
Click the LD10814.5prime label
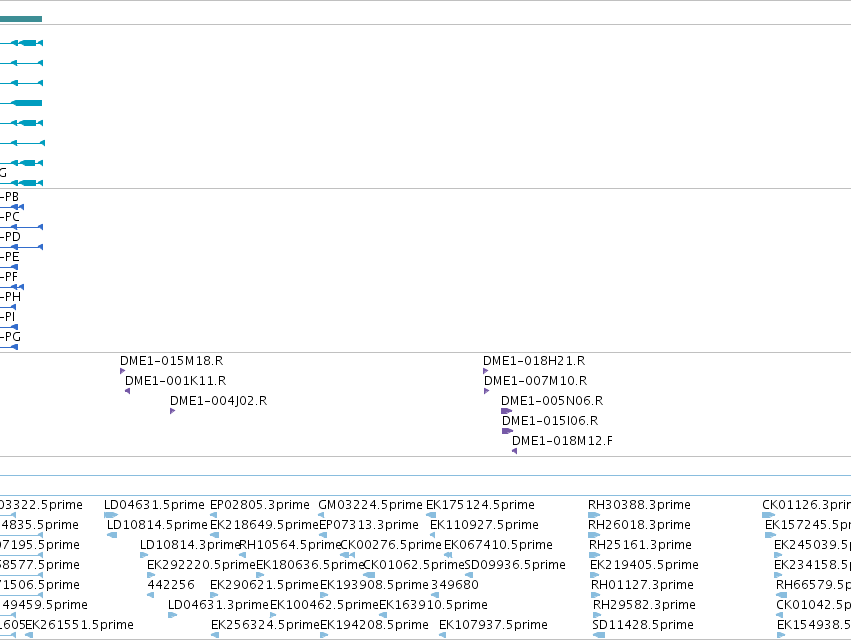[x=157, y=525]
